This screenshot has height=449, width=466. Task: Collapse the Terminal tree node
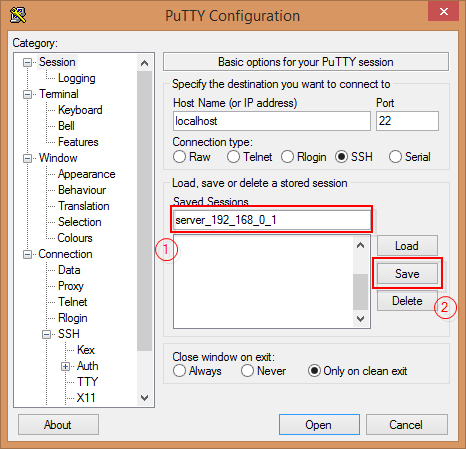point(27,94)
